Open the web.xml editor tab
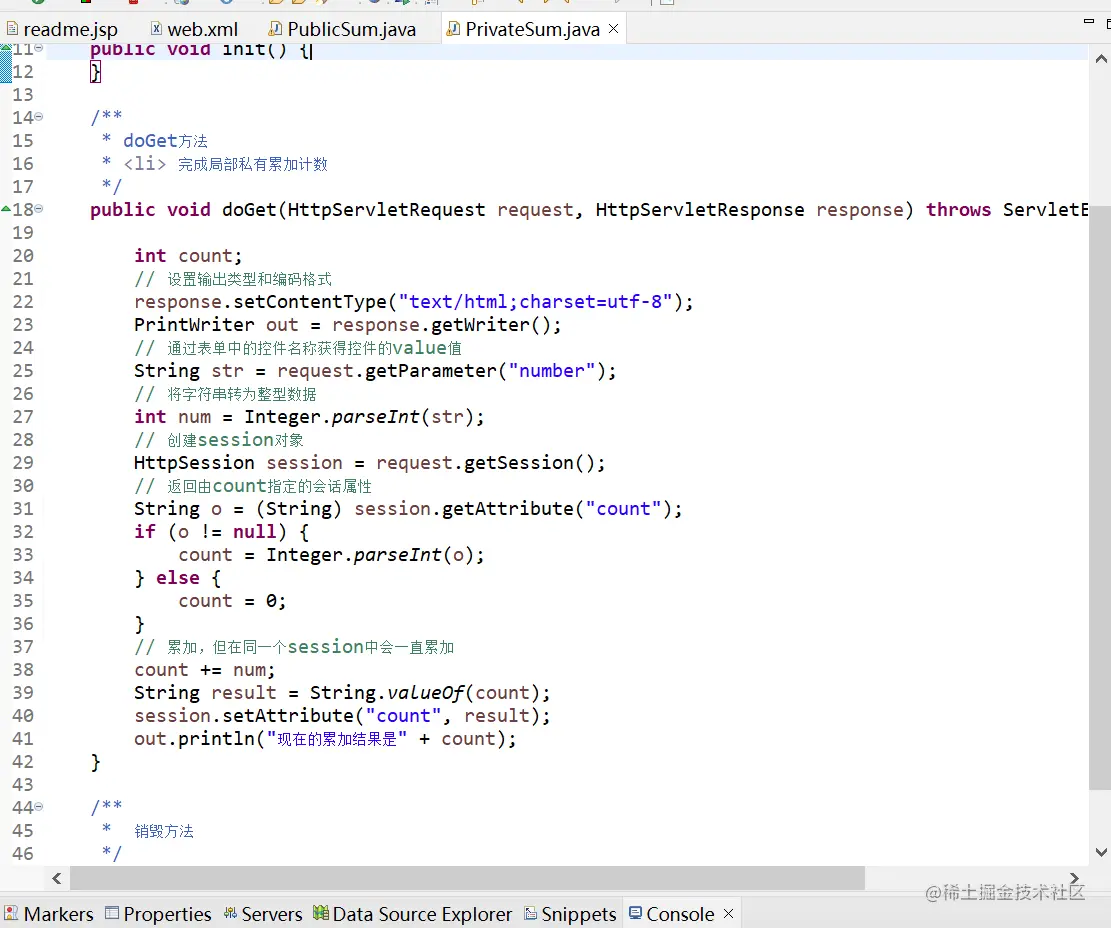 click(194, 29)
